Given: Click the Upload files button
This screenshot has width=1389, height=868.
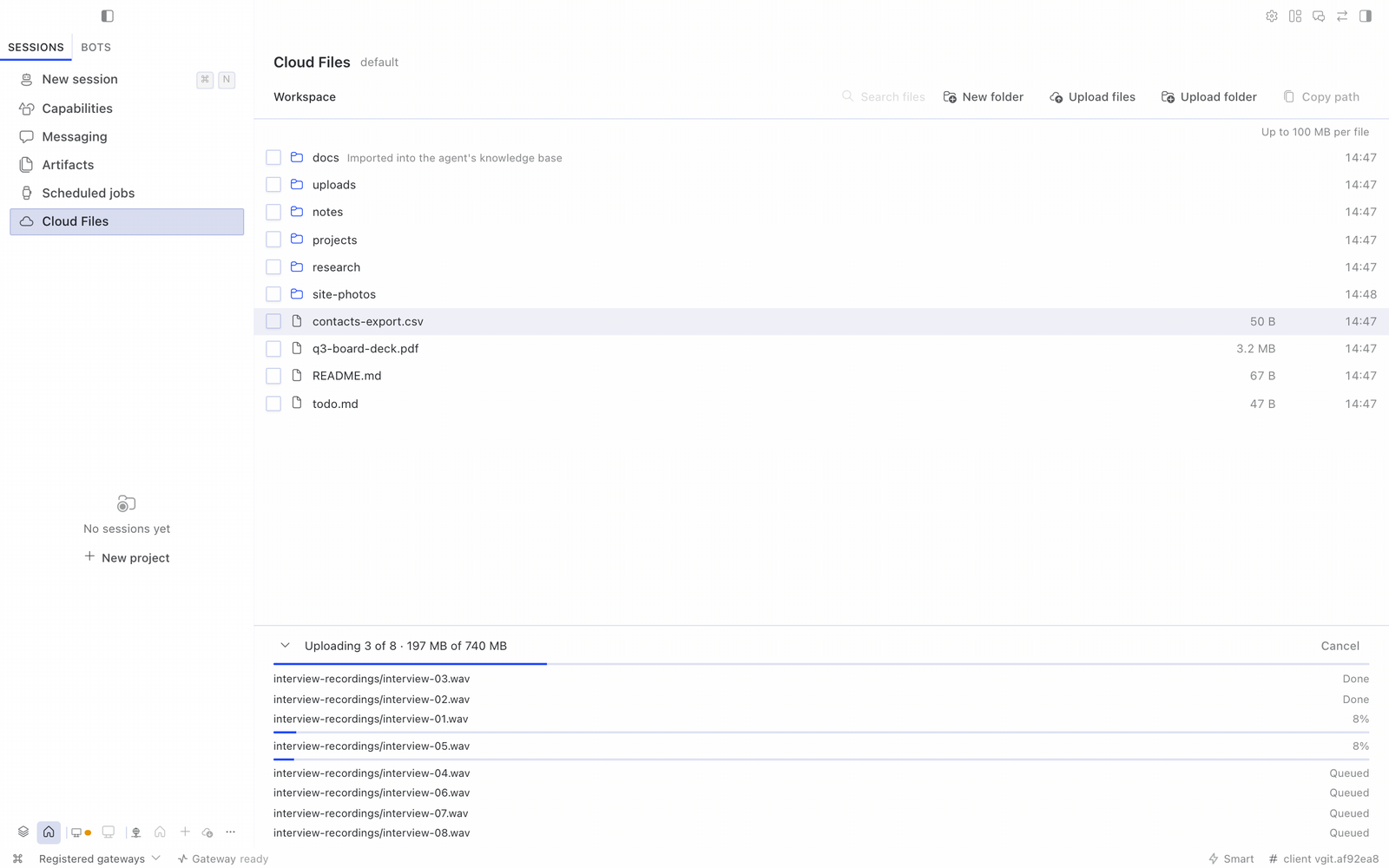Looking at the screenshot, I should coord(1092,97).
